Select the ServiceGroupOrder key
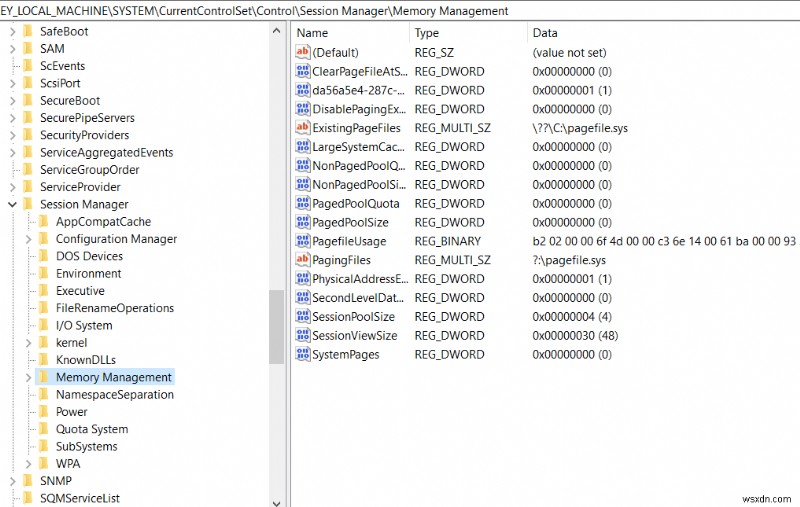The height and width of the screenshot is (507, 800). (x=89, y=170)
